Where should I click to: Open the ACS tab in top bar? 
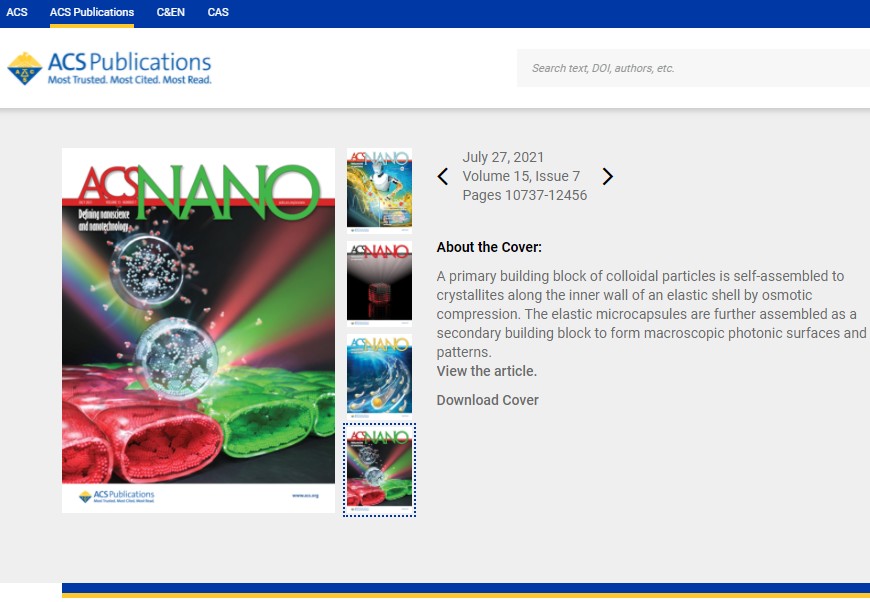[x=17, y=12]
